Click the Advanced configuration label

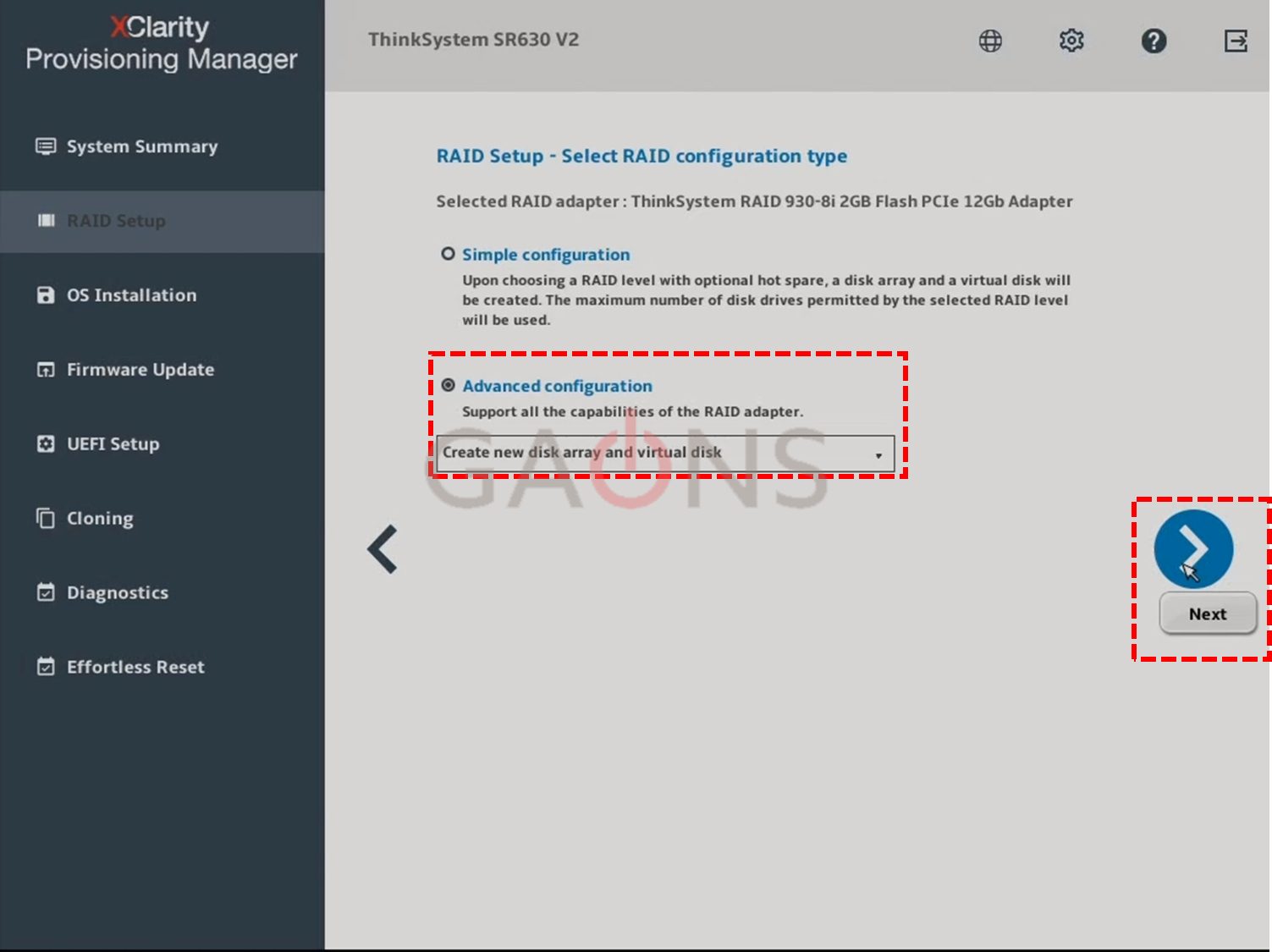point(557,386)
